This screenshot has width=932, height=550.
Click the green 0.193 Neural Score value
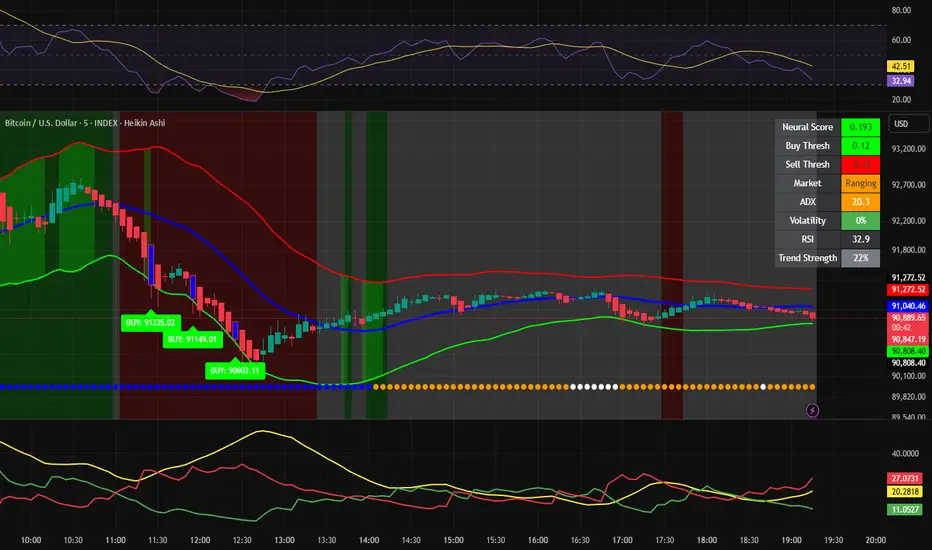860,127
